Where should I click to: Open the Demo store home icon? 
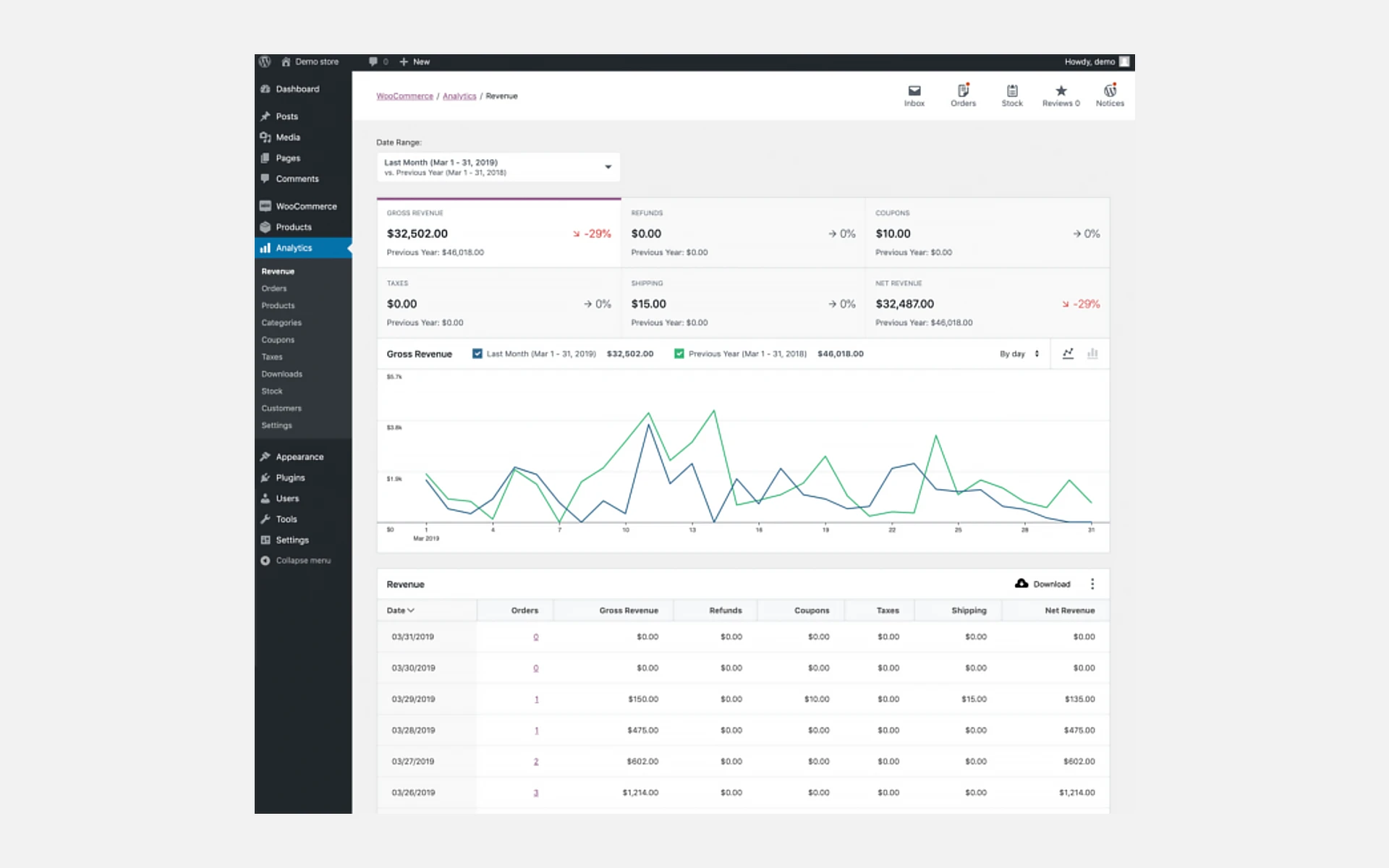286,61
